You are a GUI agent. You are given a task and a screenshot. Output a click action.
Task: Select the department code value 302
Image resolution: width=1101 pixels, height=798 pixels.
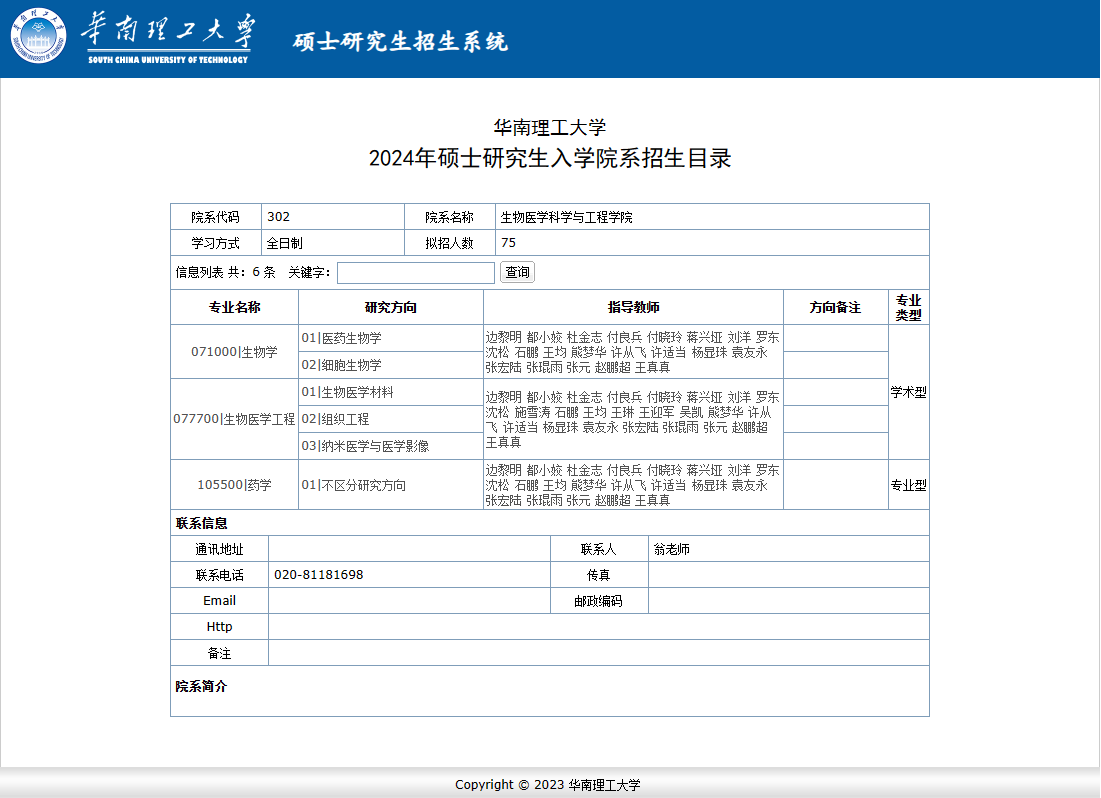coord(279,216)
